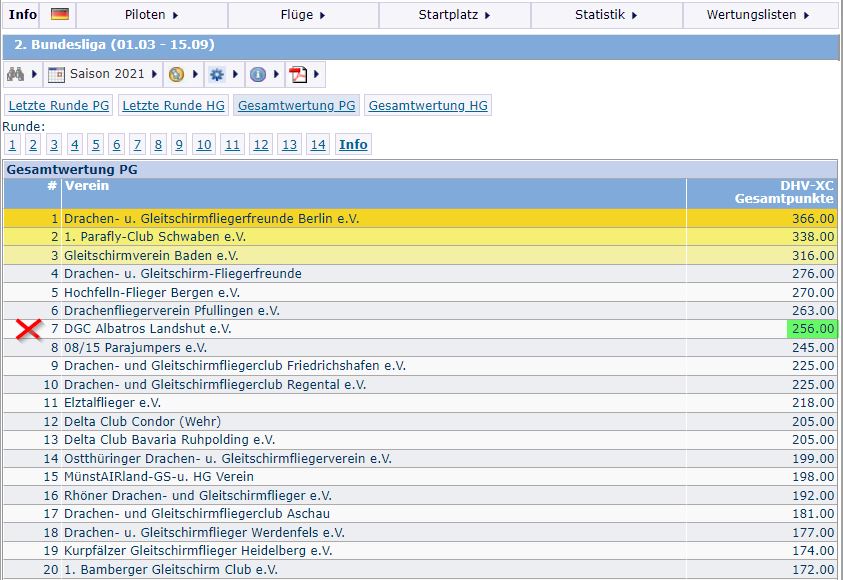
Task: Click the blue info circle icon
Action: [x=258, y=74]
